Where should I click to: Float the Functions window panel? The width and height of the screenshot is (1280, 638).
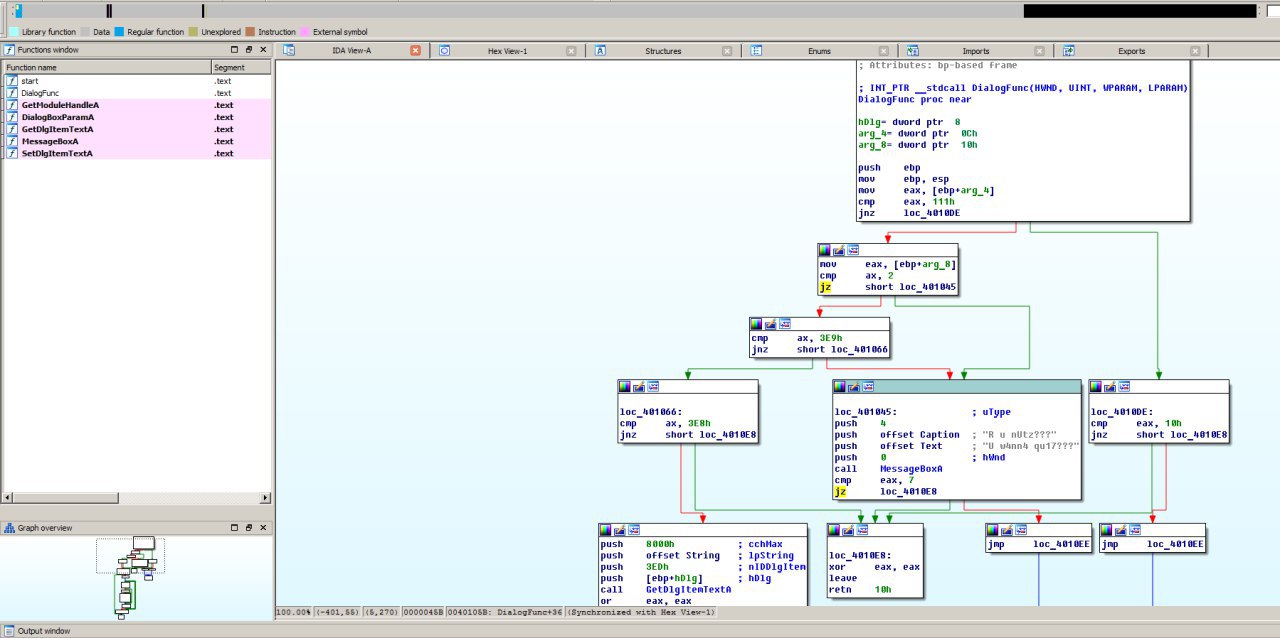249,49
